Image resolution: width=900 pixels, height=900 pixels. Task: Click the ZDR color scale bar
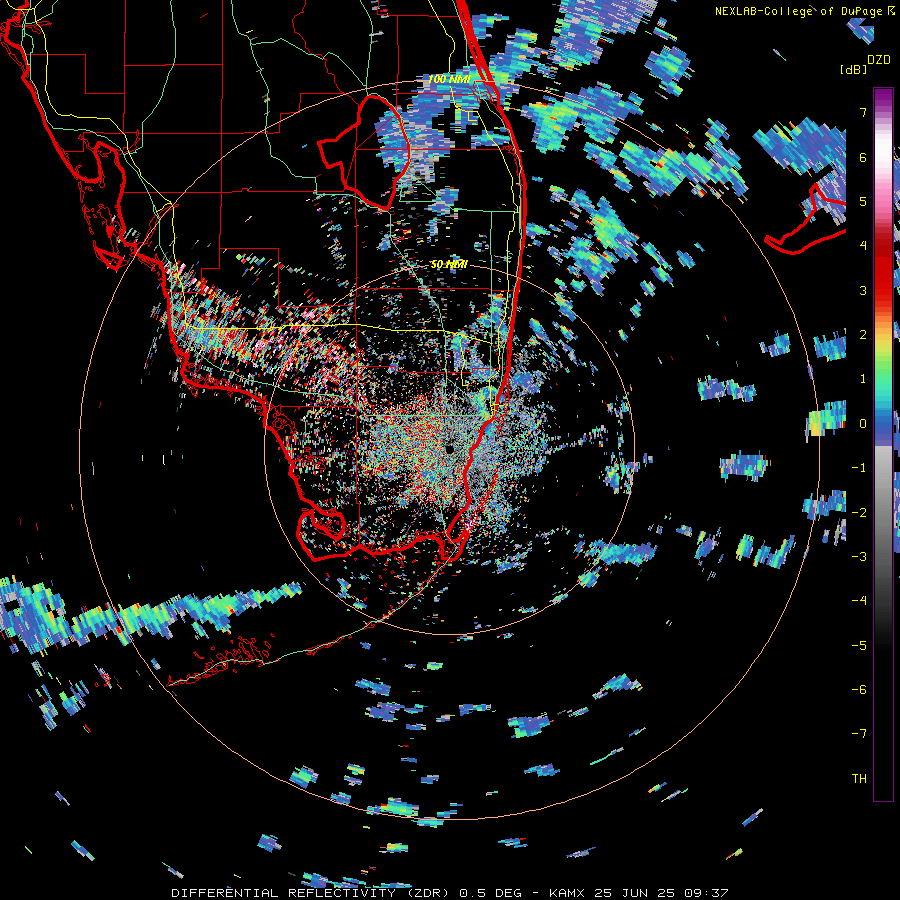coord(883,444)
